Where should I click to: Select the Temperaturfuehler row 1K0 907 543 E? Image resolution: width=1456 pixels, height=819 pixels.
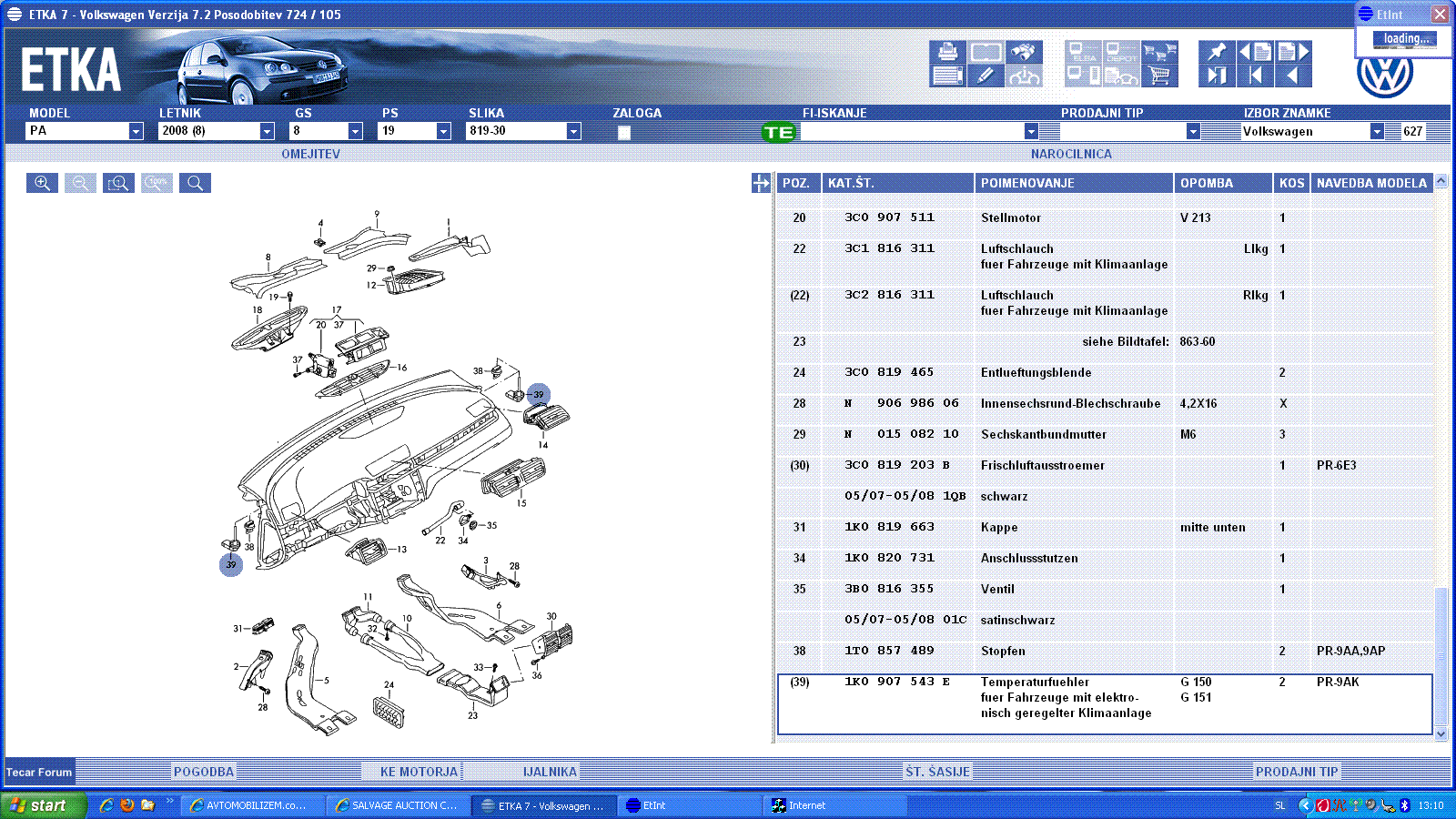(x=1105, y=704)
